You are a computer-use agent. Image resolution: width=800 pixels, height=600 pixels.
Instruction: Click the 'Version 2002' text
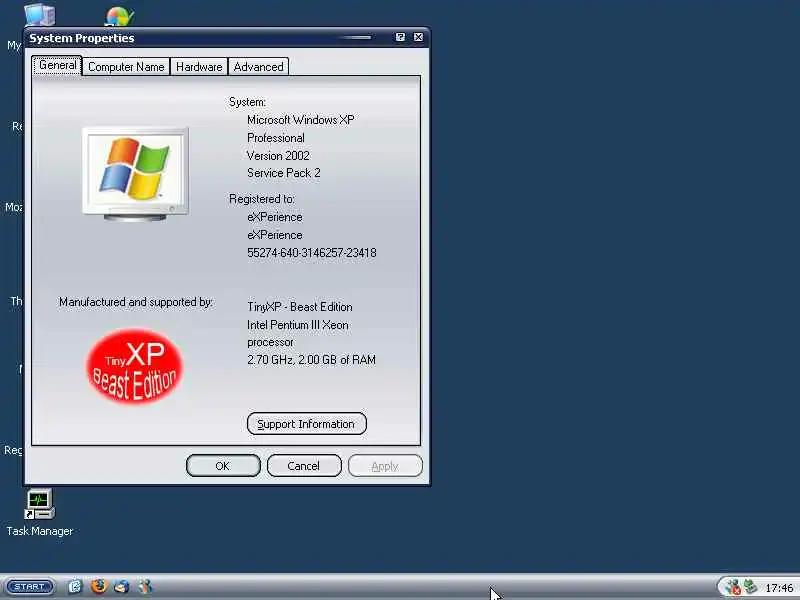click(x=278, y=156)
